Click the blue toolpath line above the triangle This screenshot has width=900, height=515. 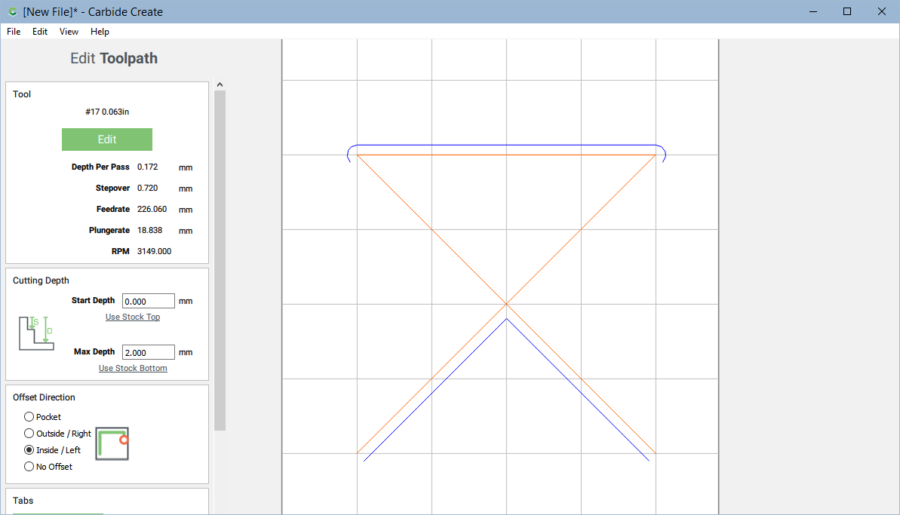(506, 145)
